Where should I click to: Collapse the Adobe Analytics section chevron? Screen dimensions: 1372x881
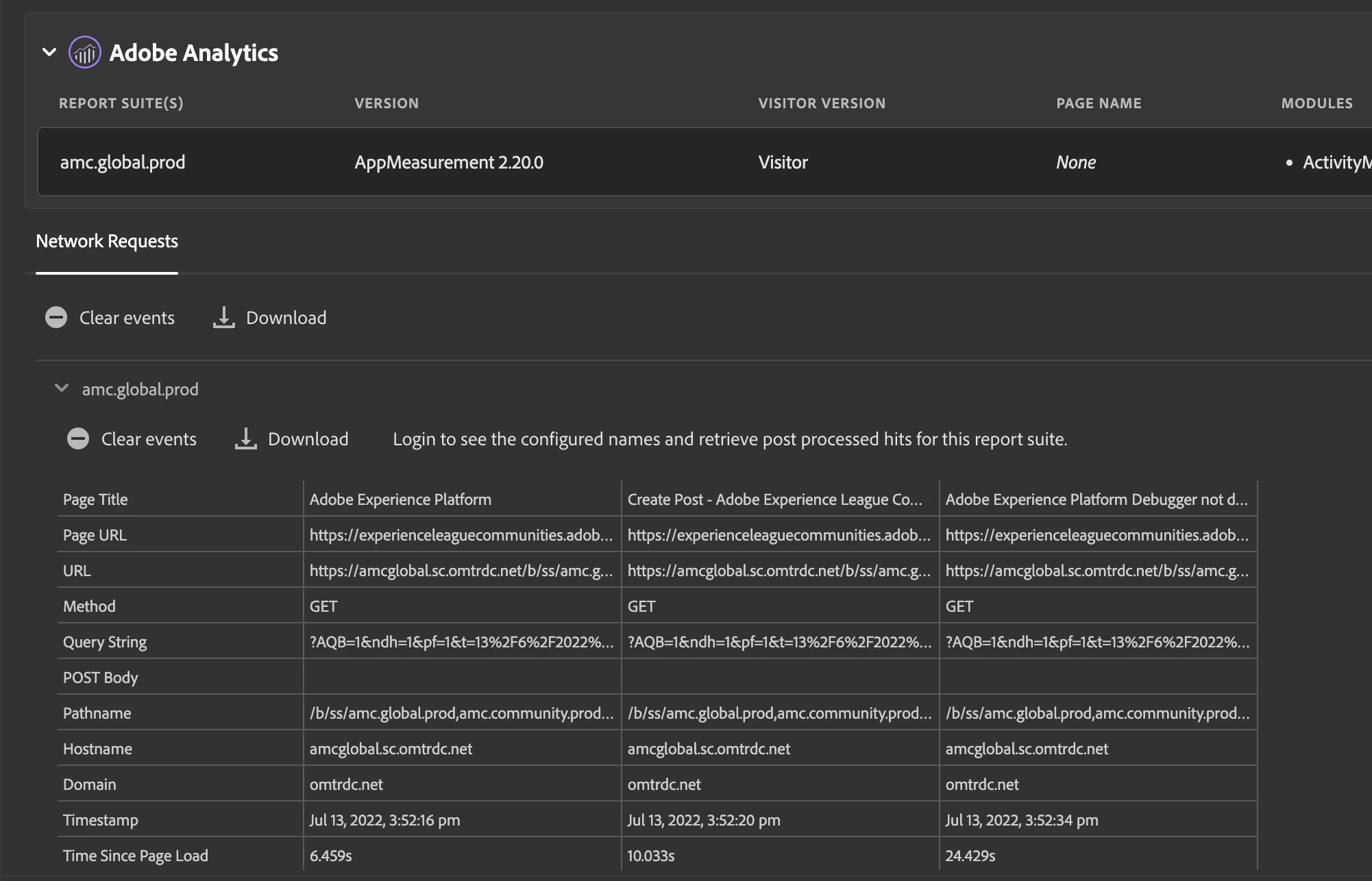[49, 52]
